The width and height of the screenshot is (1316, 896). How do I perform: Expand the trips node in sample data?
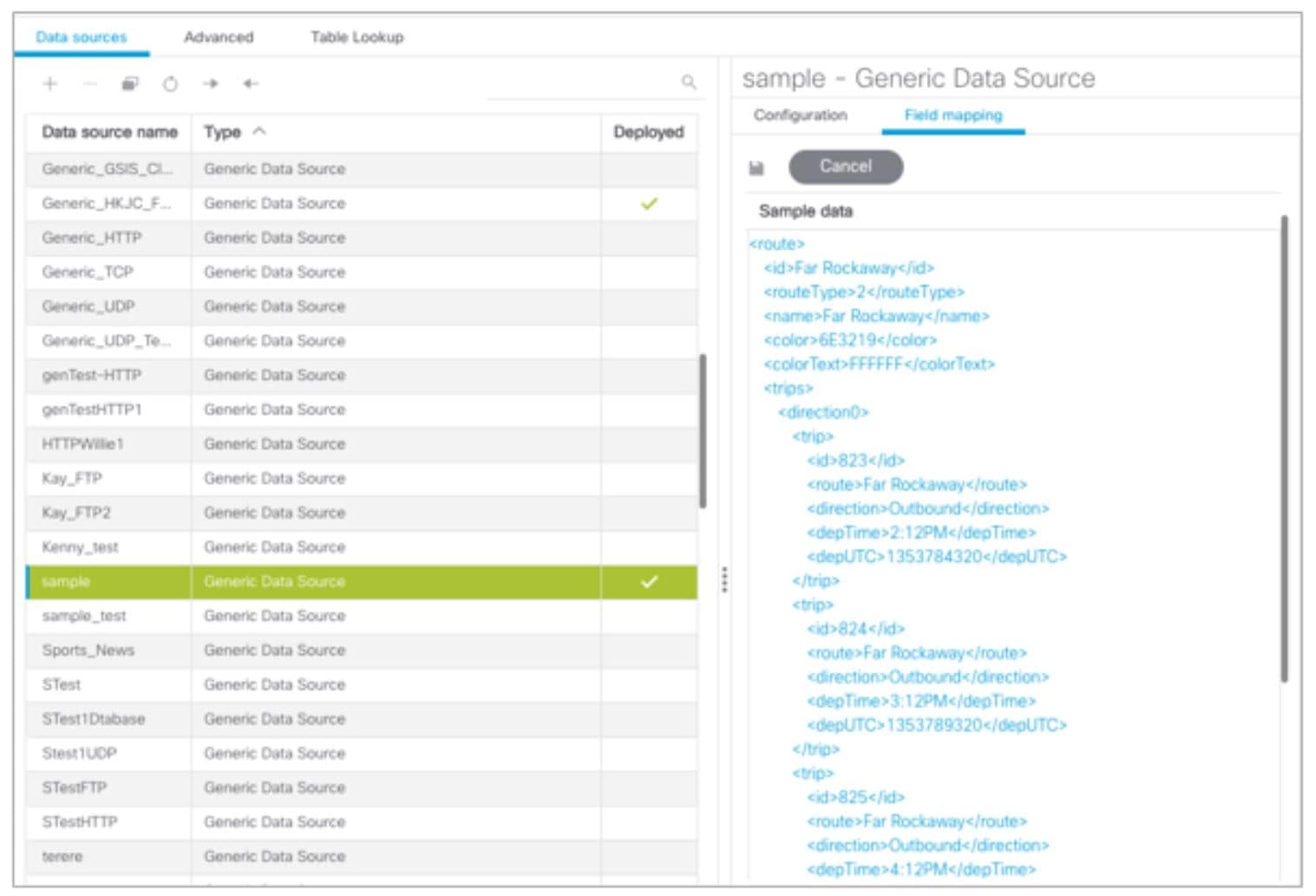[787, 388]
